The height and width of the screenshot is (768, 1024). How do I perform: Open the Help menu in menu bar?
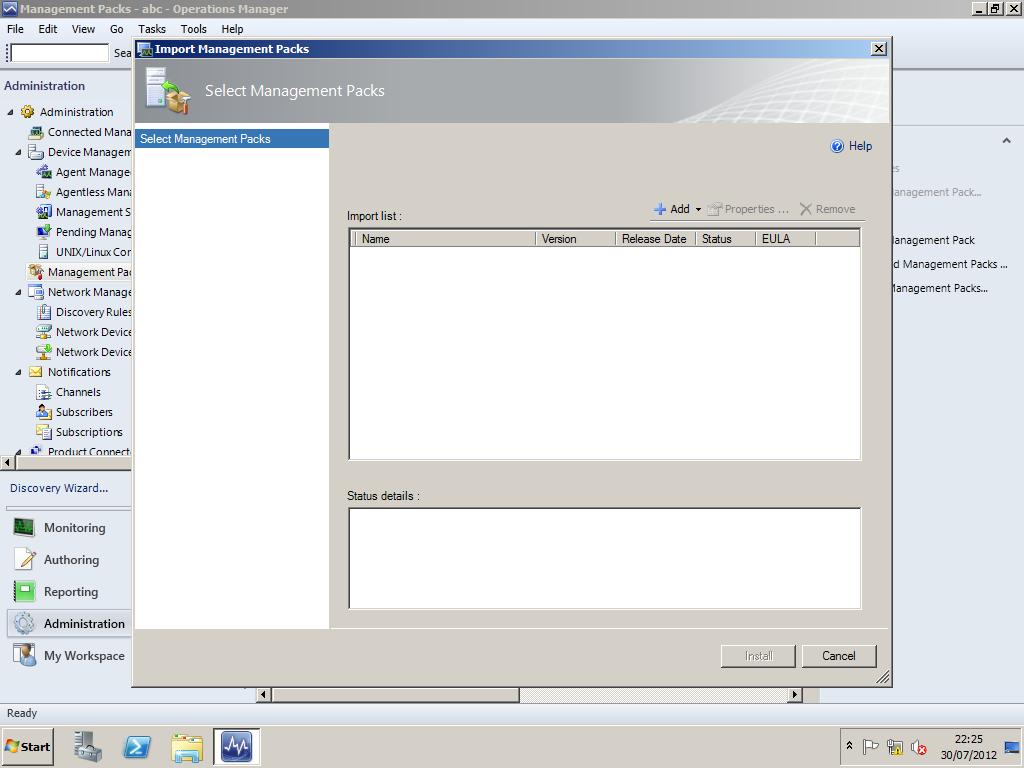[232, 29]
